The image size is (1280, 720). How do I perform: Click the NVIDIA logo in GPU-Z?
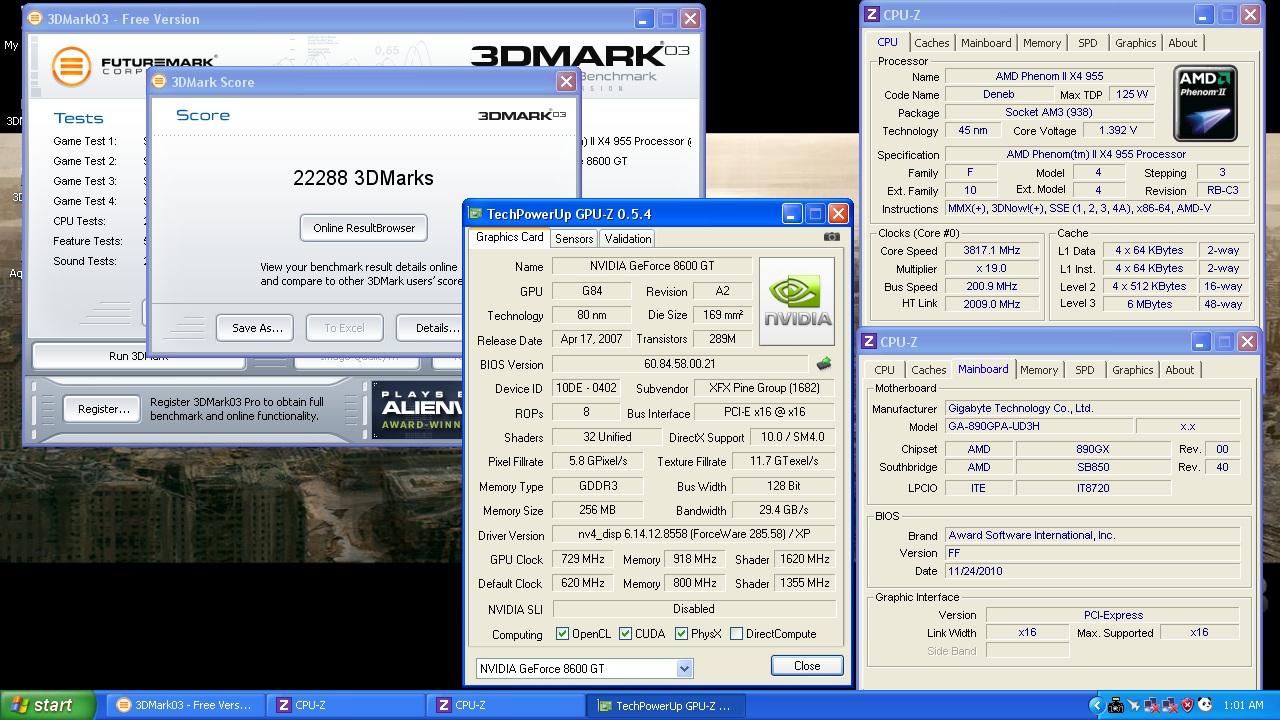(x=797, y=302)
